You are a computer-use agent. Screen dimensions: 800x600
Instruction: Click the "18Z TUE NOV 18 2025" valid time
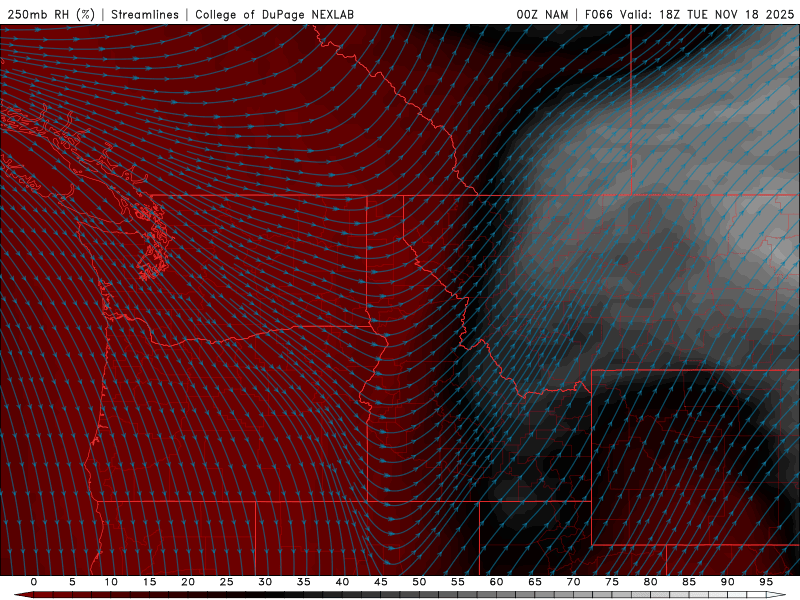pos(727,15)
